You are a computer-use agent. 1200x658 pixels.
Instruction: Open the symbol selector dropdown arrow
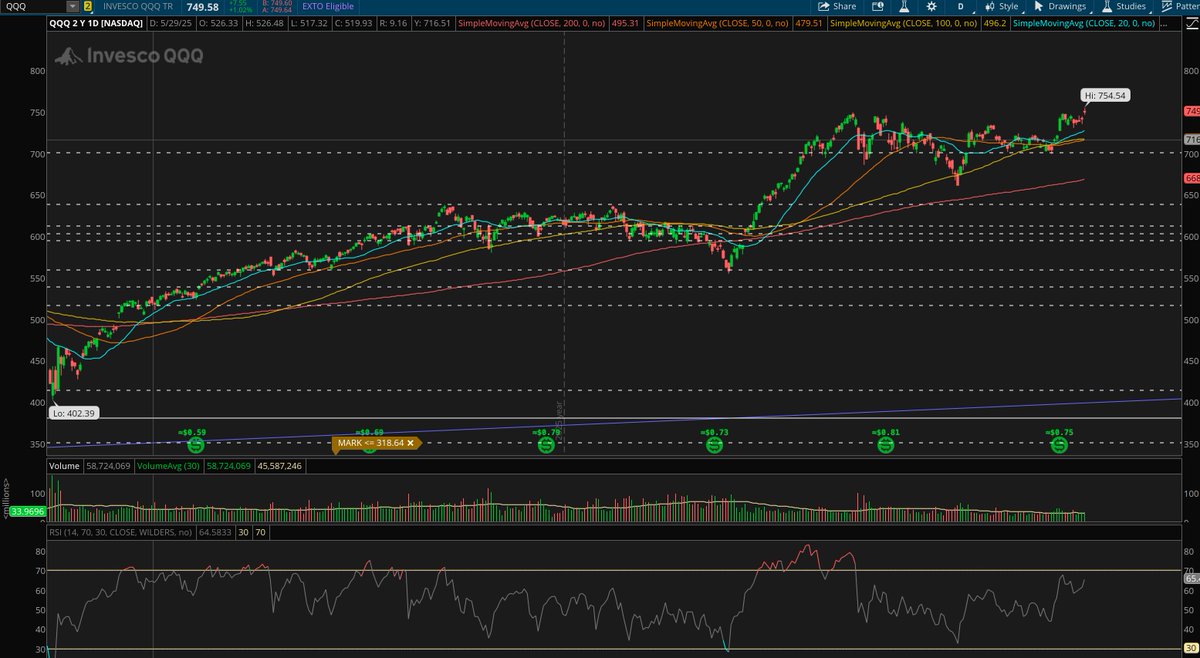(x=72, y=6)
